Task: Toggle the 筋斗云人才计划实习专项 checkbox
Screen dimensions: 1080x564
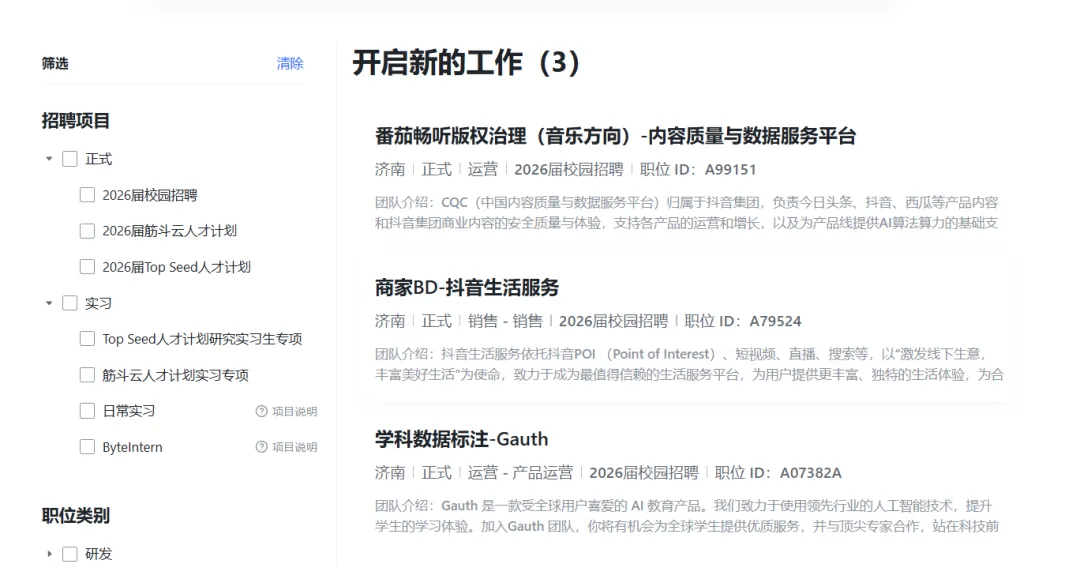Action: tap(87, 375)
